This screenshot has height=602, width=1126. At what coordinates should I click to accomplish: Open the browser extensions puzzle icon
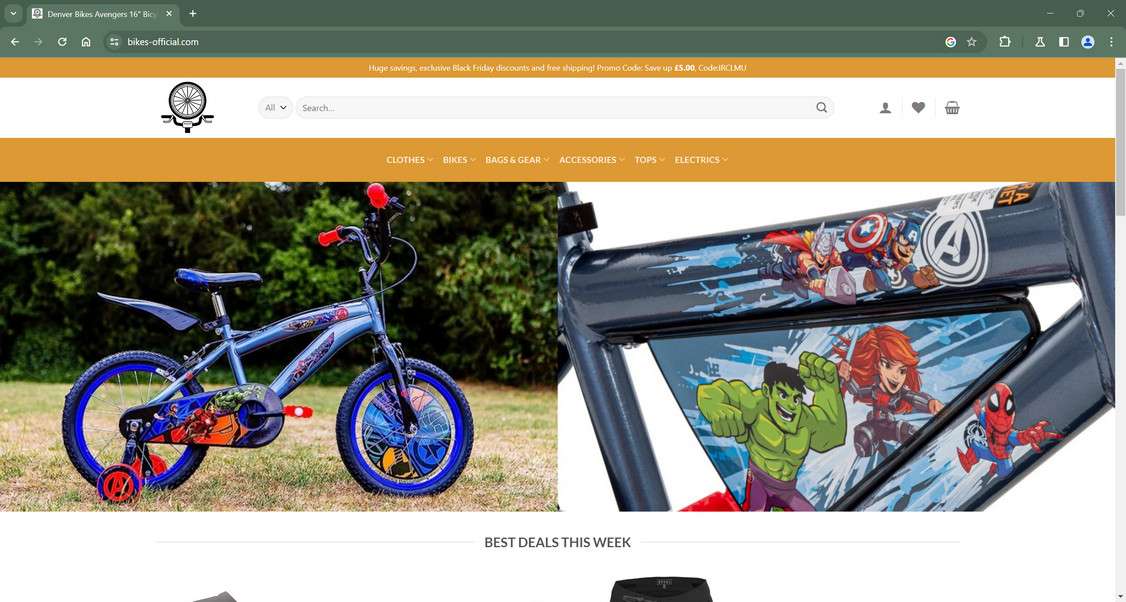pos(1005,42)
